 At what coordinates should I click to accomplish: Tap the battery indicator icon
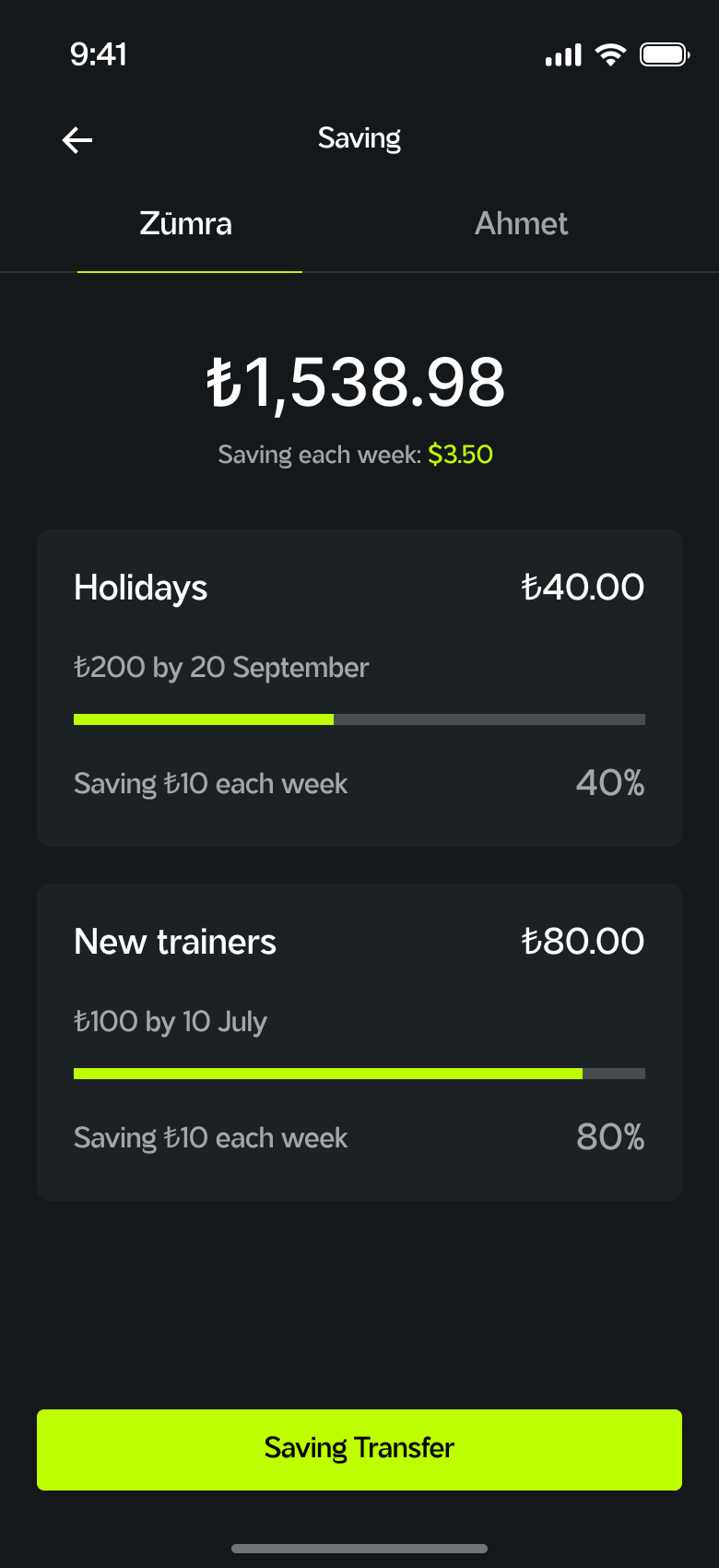(x=664, y=53)
